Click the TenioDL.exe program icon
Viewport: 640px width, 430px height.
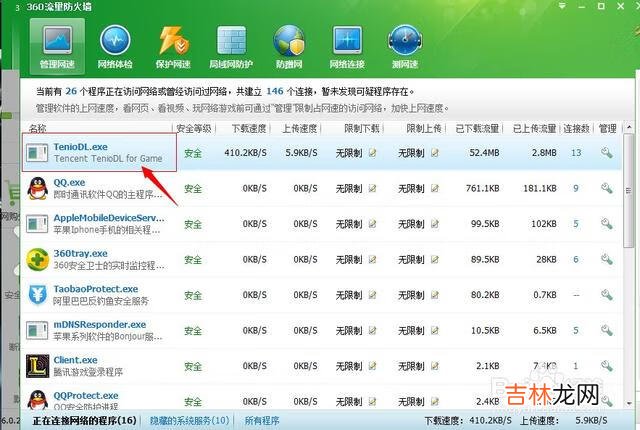point(38,153)
